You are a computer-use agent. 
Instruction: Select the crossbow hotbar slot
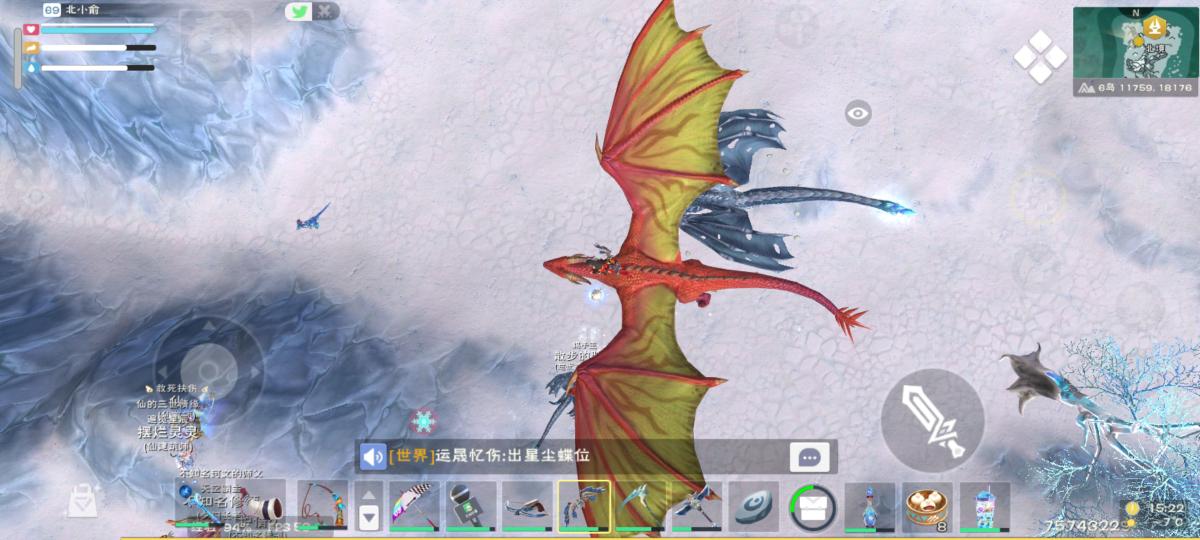click(x=526, y=506)
